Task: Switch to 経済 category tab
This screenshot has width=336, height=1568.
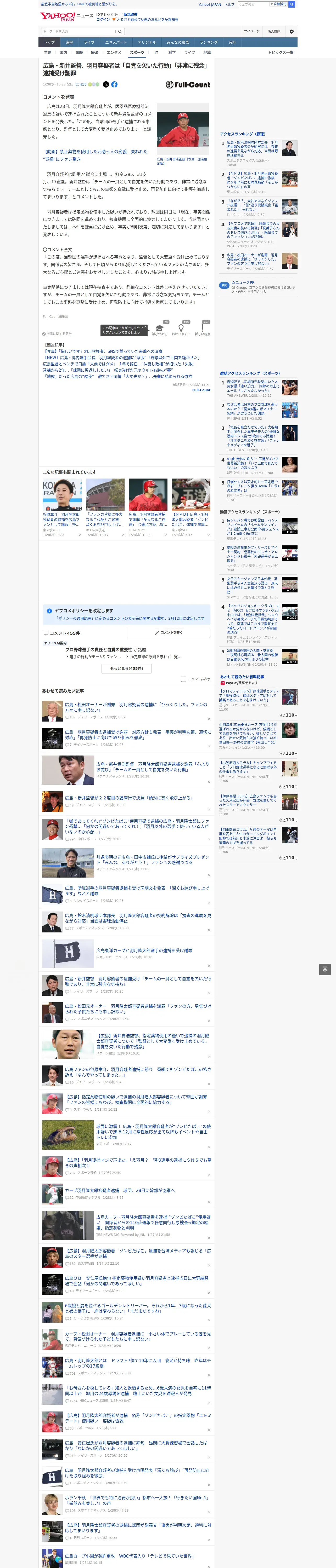Action: [94, 52]
